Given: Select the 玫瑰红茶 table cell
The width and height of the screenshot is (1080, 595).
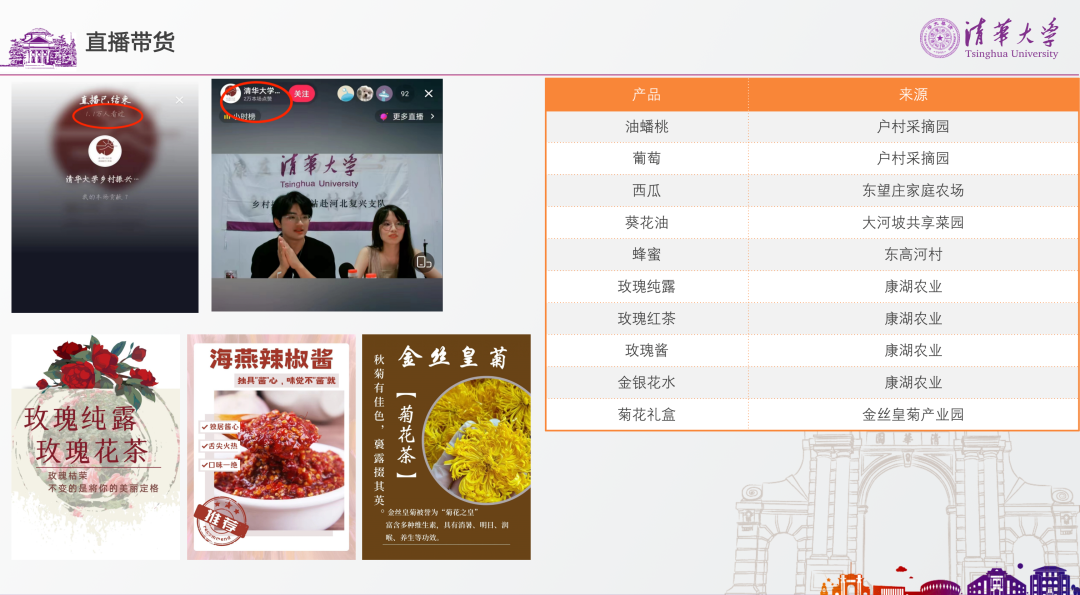Looking at the screenshot, I should (x=647, y=319).
